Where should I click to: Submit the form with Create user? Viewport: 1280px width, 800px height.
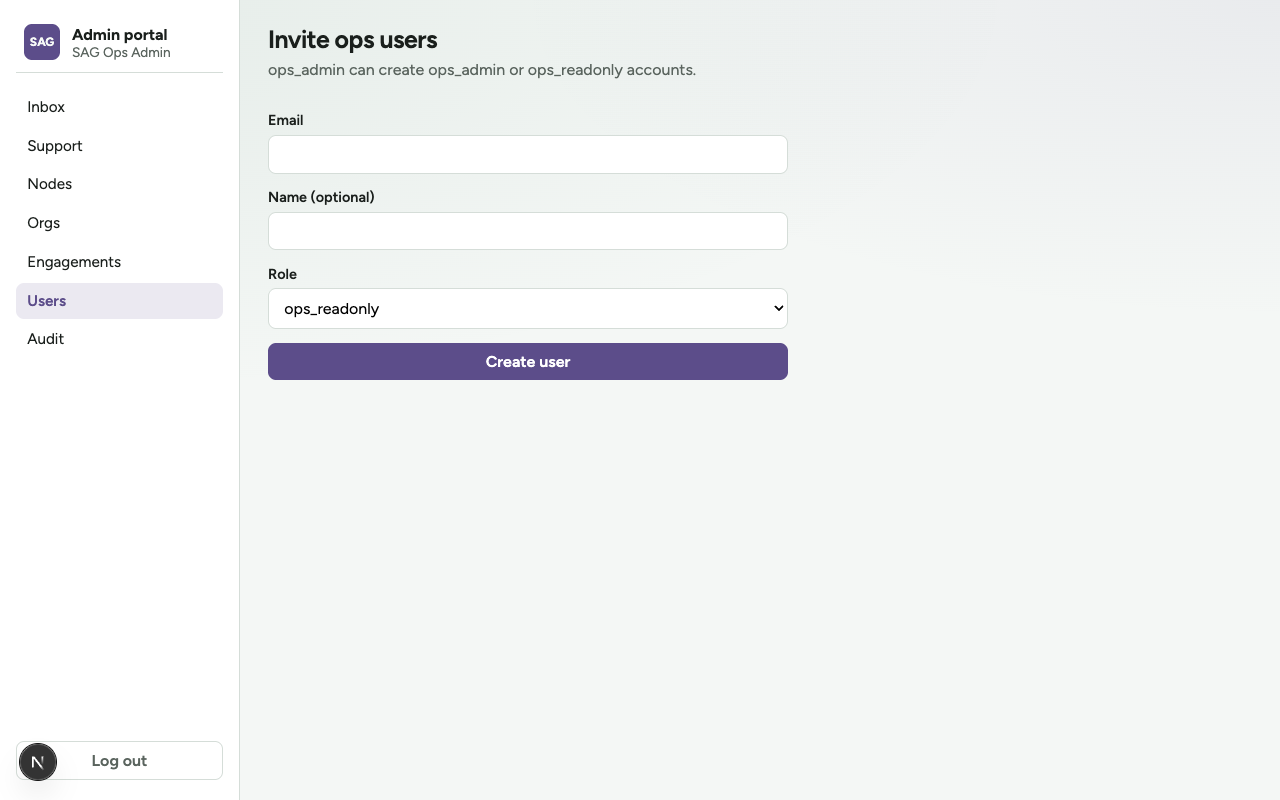point(528,362)
